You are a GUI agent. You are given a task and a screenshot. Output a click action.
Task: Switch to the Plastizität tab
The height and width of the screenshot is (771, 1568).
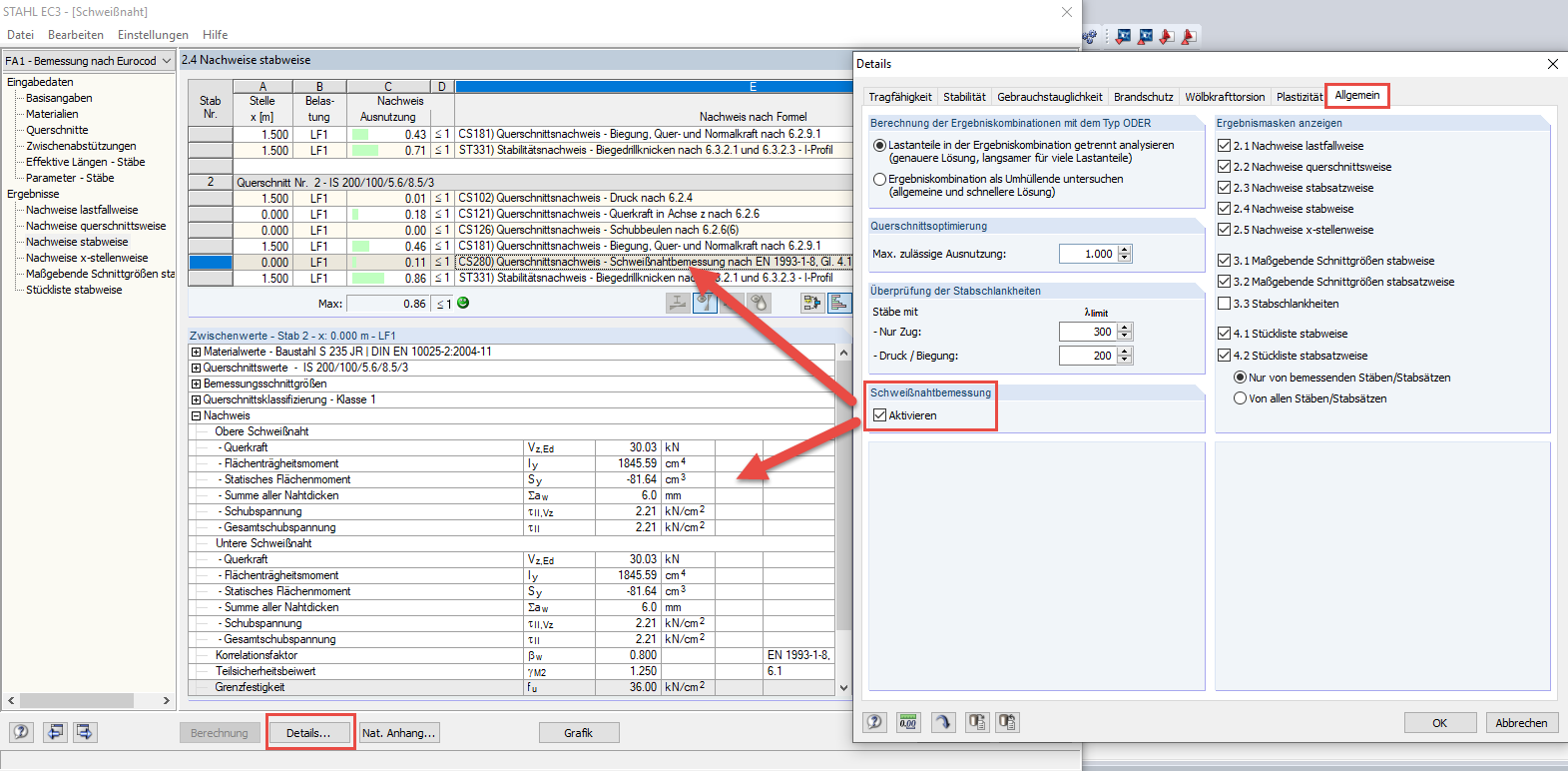[1300, 97]
